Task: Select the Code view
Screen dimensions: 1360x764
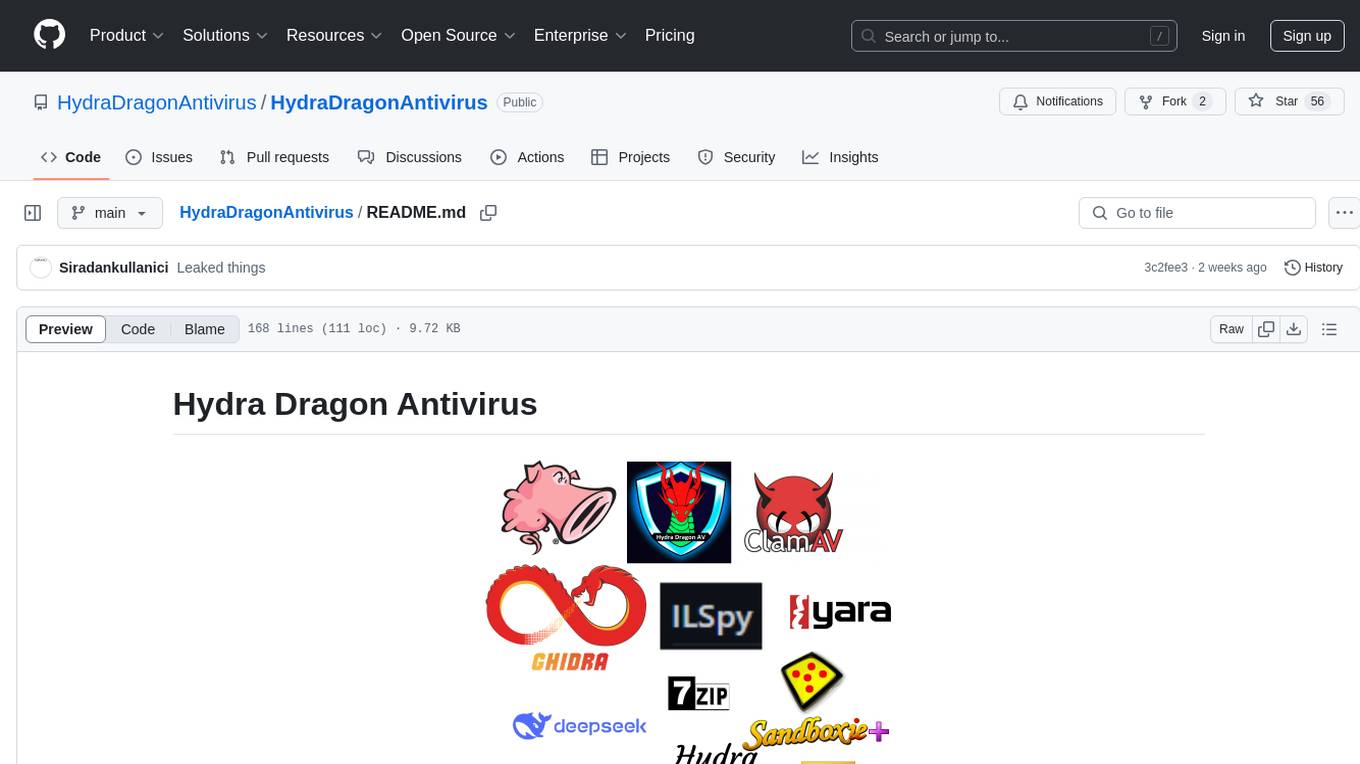Action: [x=138, y=329]
